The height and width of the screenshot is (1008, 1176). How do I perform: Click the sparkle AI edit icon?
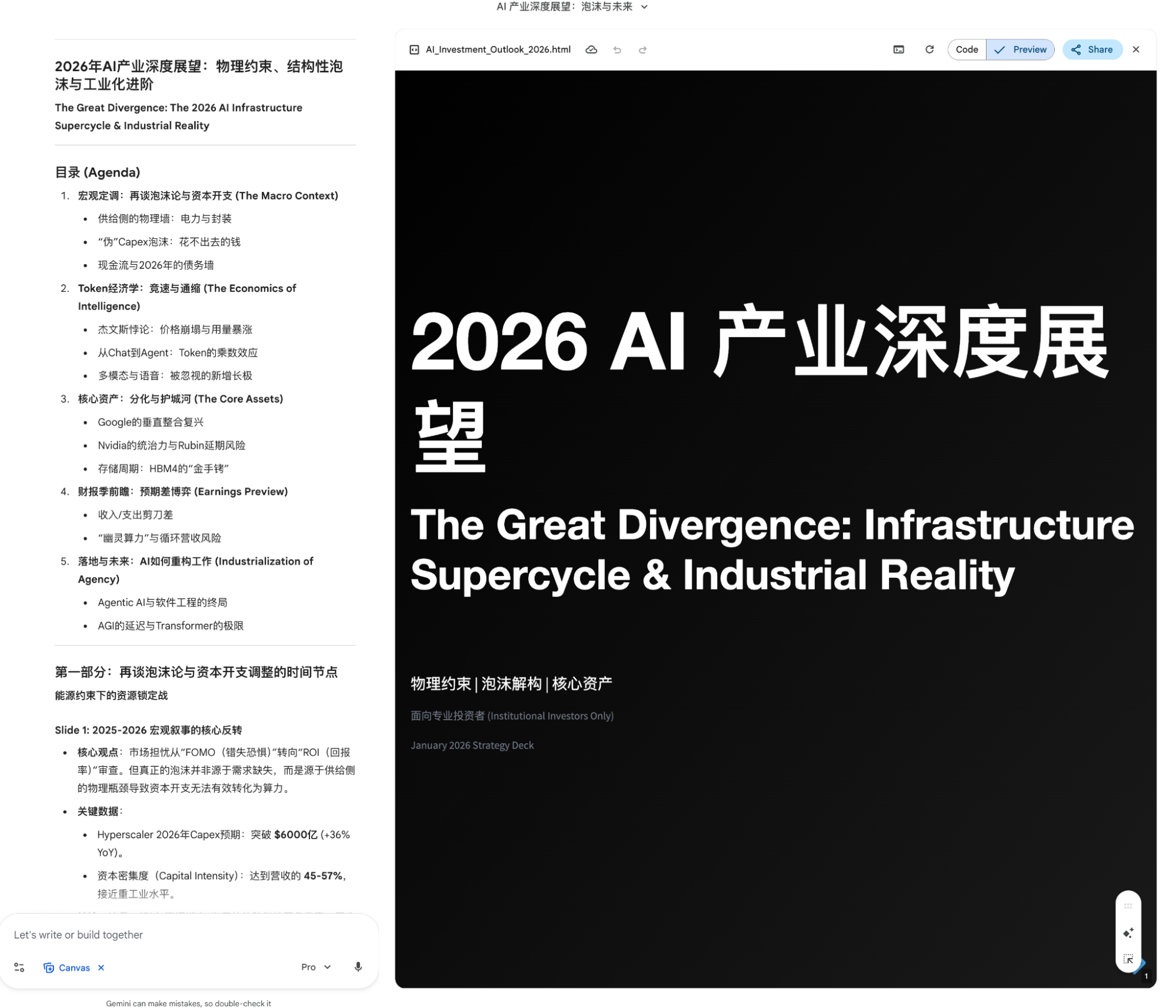point(1128,933)
